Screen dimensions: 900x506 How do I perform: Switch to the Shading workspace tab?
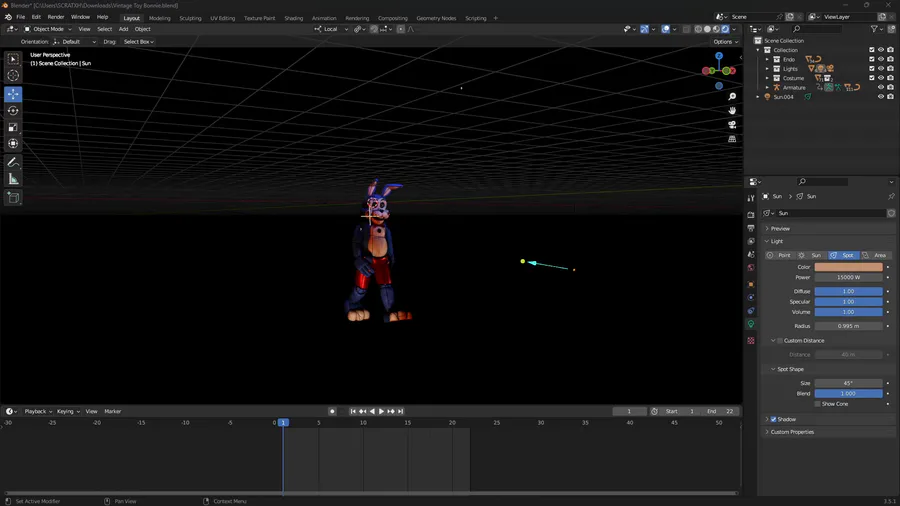(293, 18)
